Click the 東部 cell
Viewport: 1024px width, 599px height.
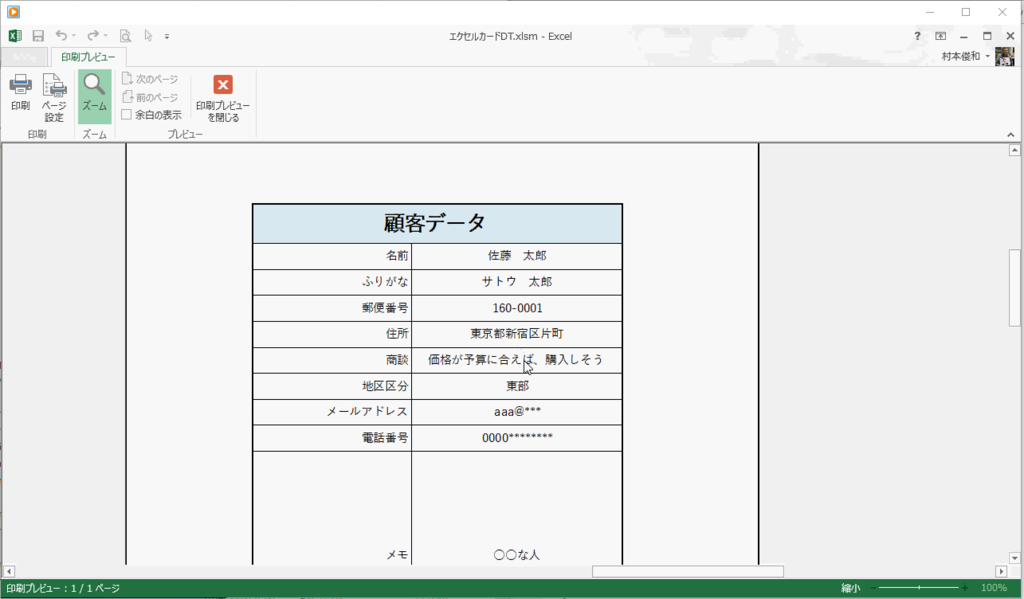tap(517, 386)
